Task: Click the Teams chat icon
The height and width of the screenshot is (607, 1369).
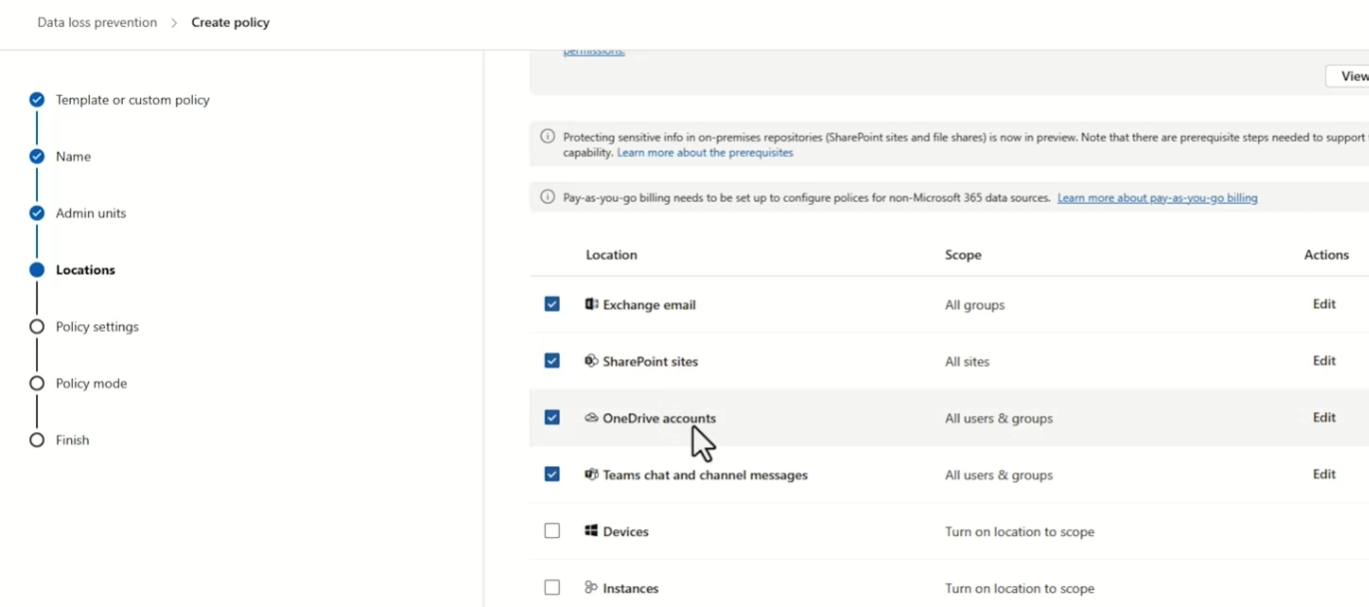Action: pyautogui.click(x=591, y=475)
